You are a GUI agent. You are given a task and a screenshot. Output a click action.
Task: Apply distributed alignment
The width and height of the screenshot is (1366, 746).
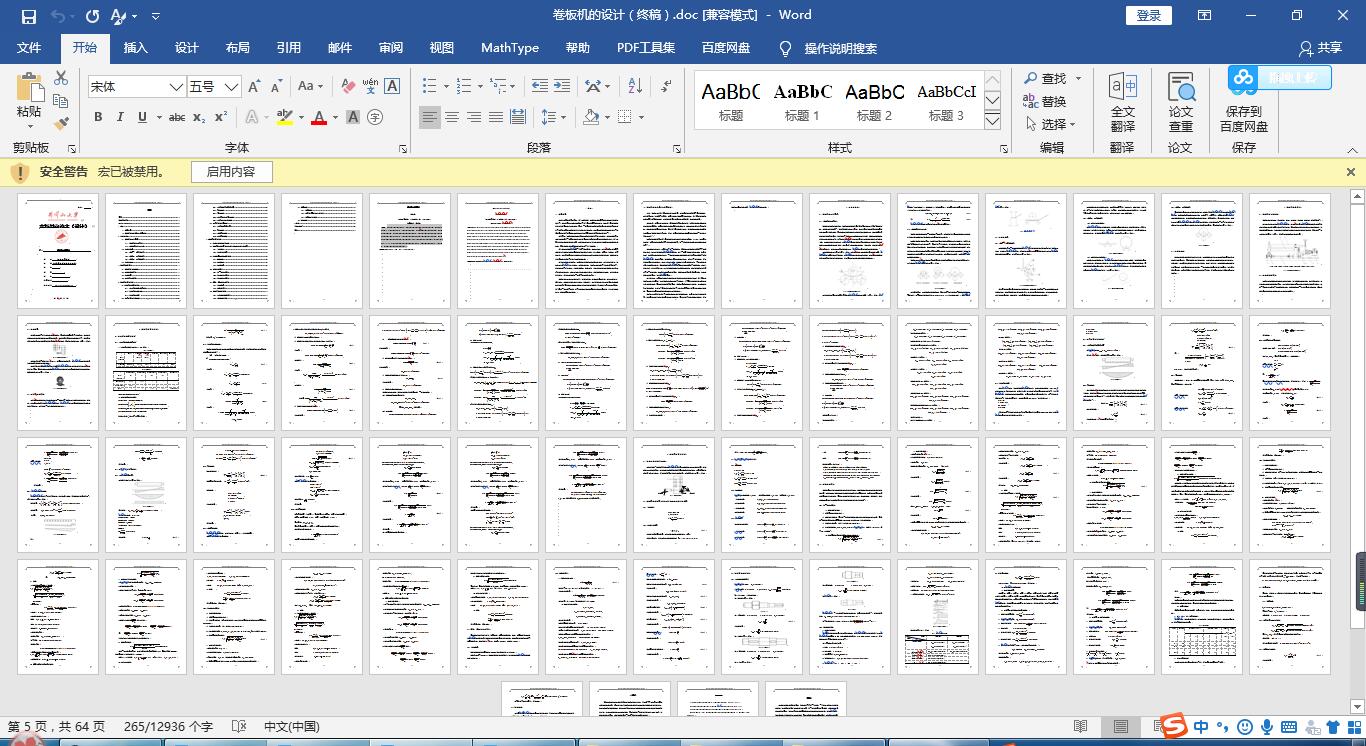[x=518, y=117]
